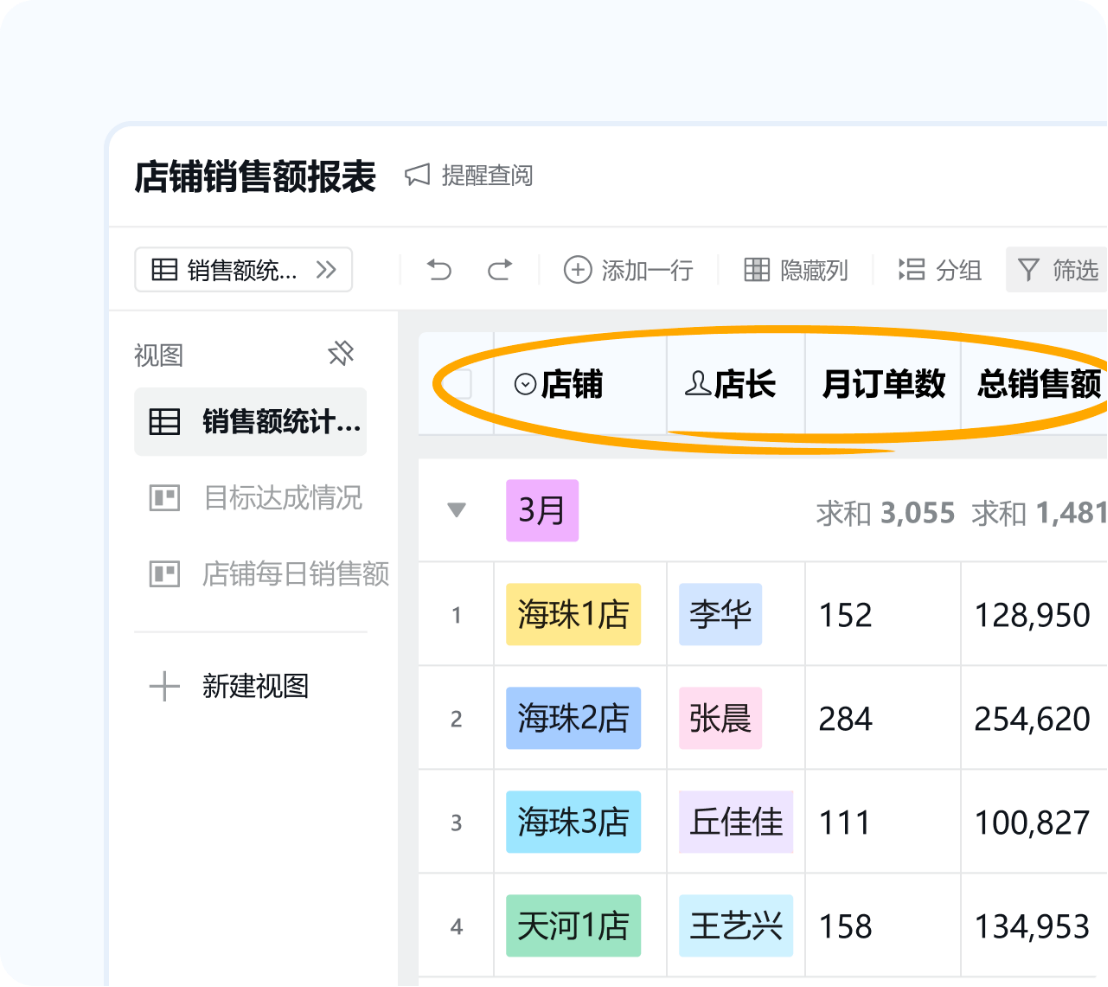Tick the select-all checkbox in header
Screen dimensions: 1108x987
point(459,384)
